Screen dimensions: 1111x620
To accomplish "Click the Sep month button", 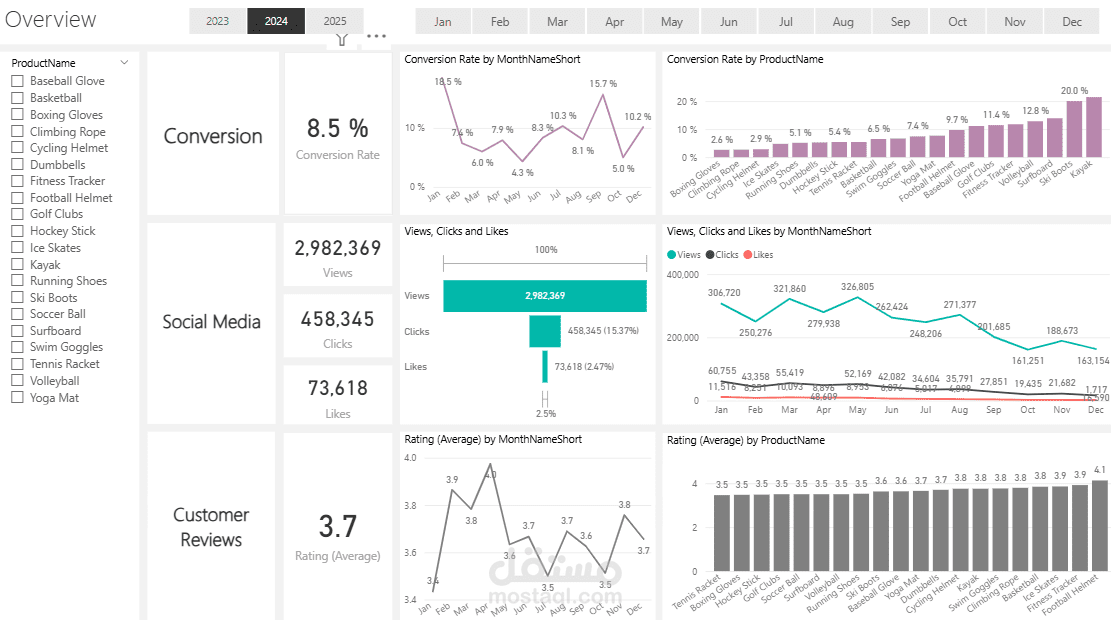I will point(901,21).
